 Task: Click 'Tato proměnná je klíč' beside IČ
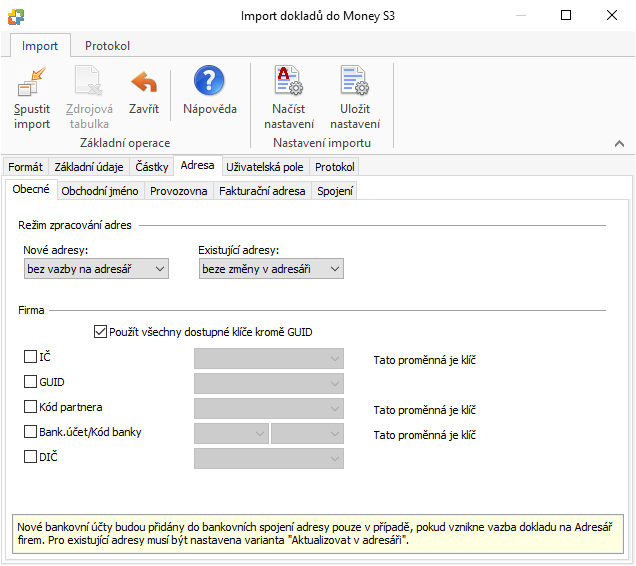pos(424,360)
